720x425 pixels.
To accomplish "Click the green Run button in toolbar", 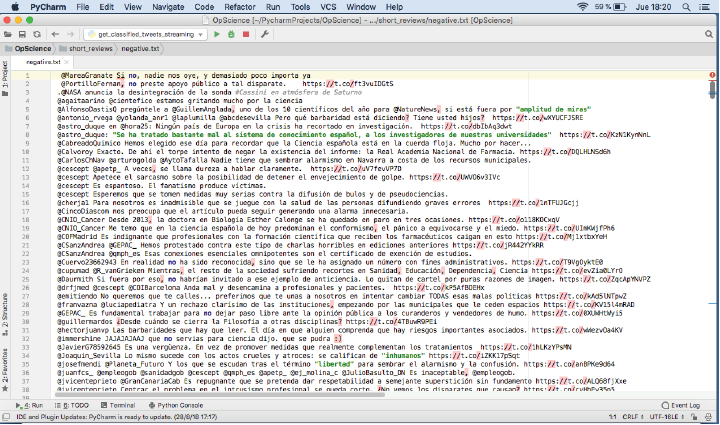I will point(217,33).
